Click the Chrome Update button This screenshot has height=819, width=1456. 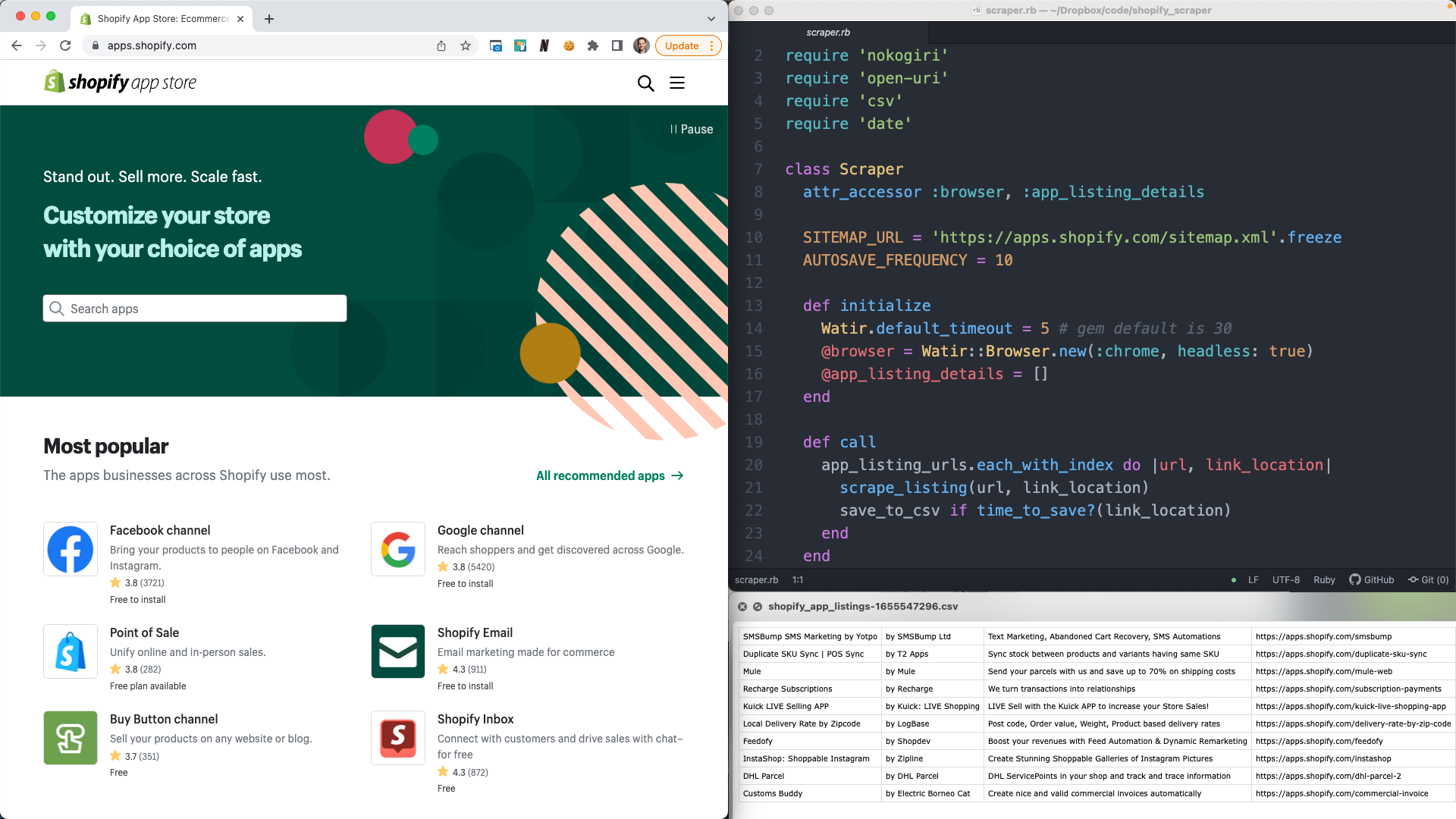click(x=681, y=46)
